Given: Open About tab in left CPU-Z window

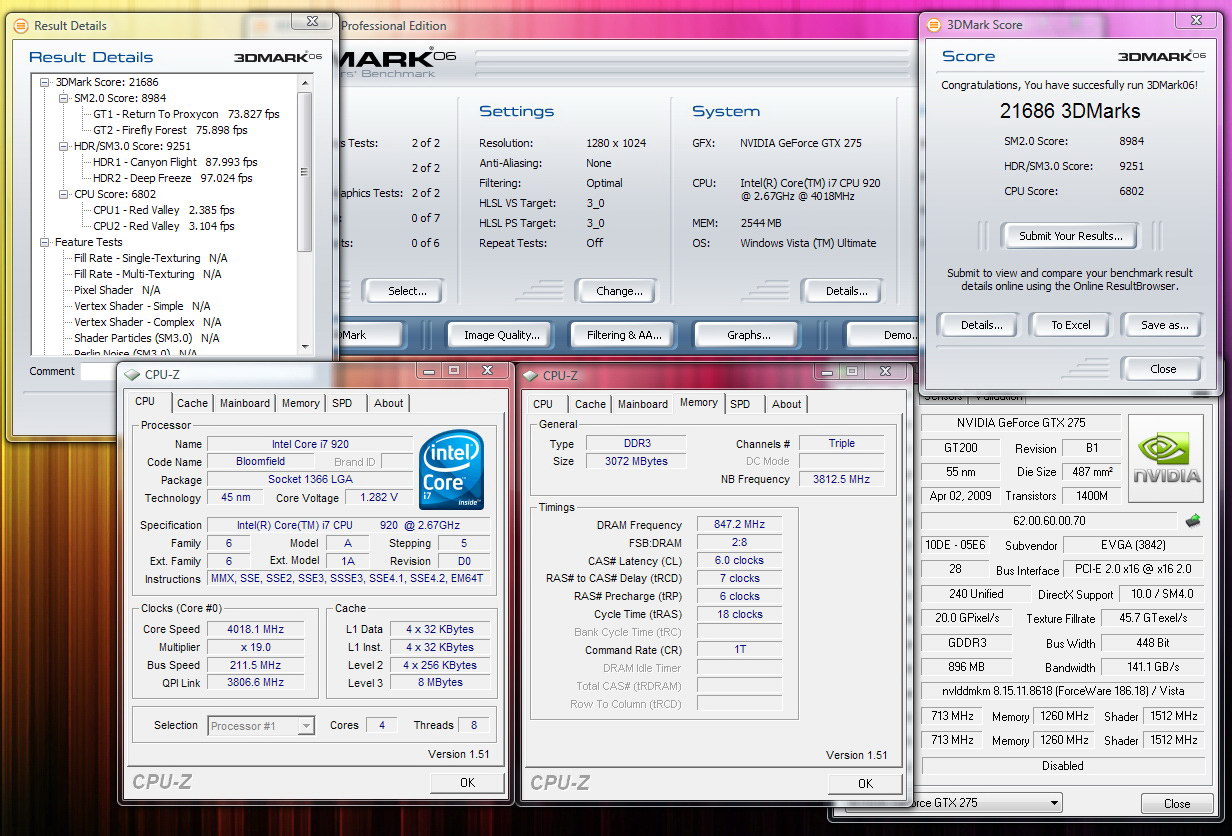Looking at the screenshot, I should (x=389, y=403).
